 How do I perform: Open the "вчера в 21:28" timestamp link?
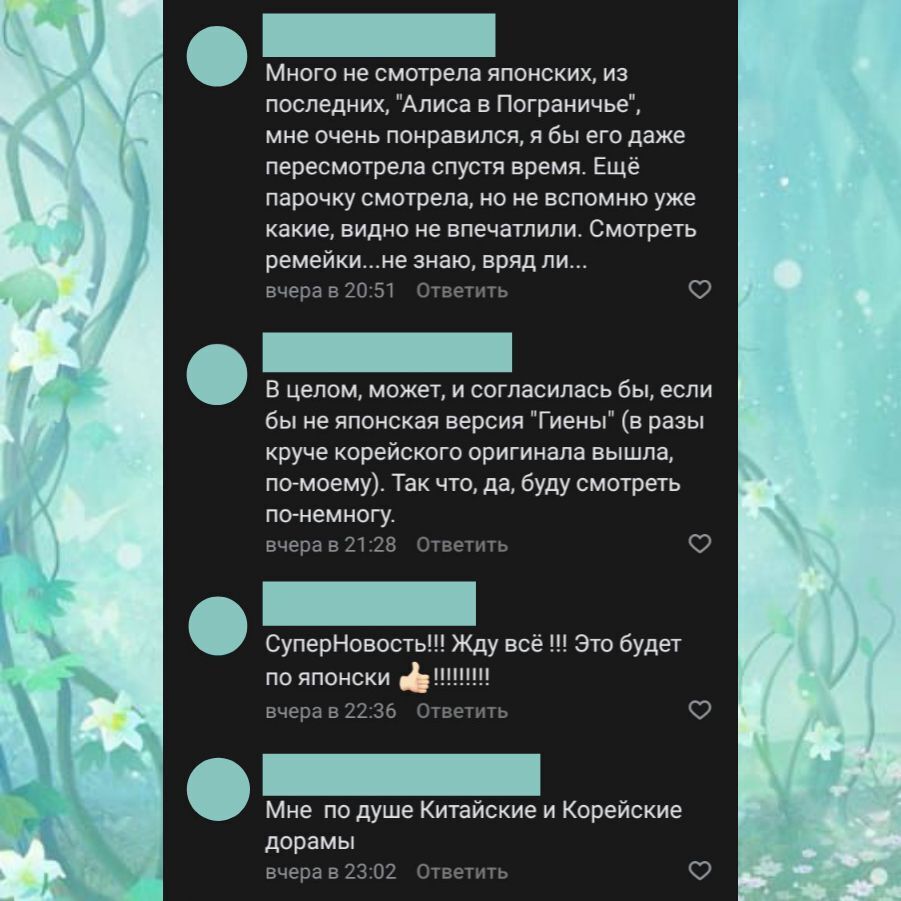point(330,545)
